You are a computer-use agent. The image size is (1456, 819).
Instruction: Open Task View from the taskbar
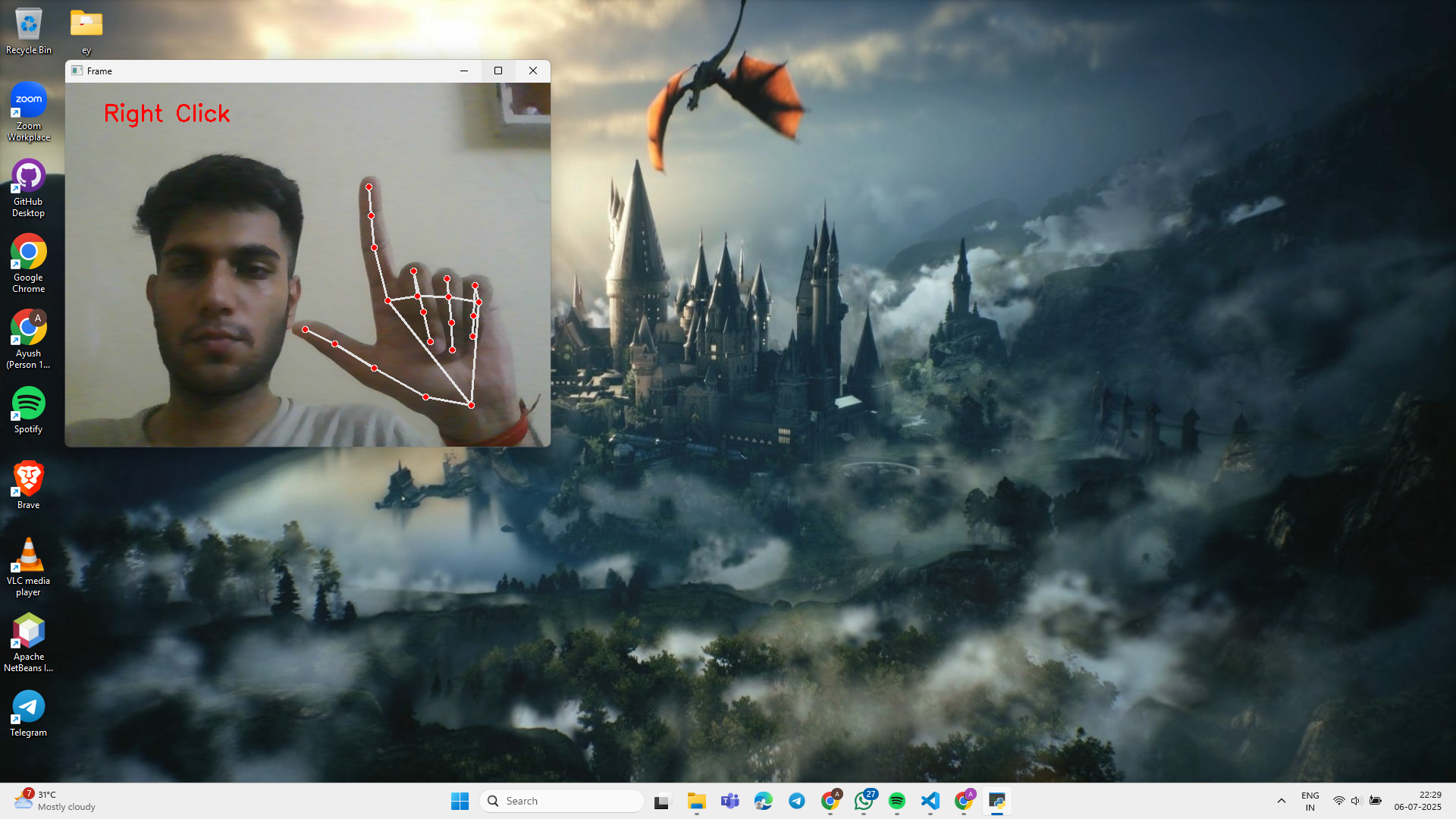tap(663, 801)
